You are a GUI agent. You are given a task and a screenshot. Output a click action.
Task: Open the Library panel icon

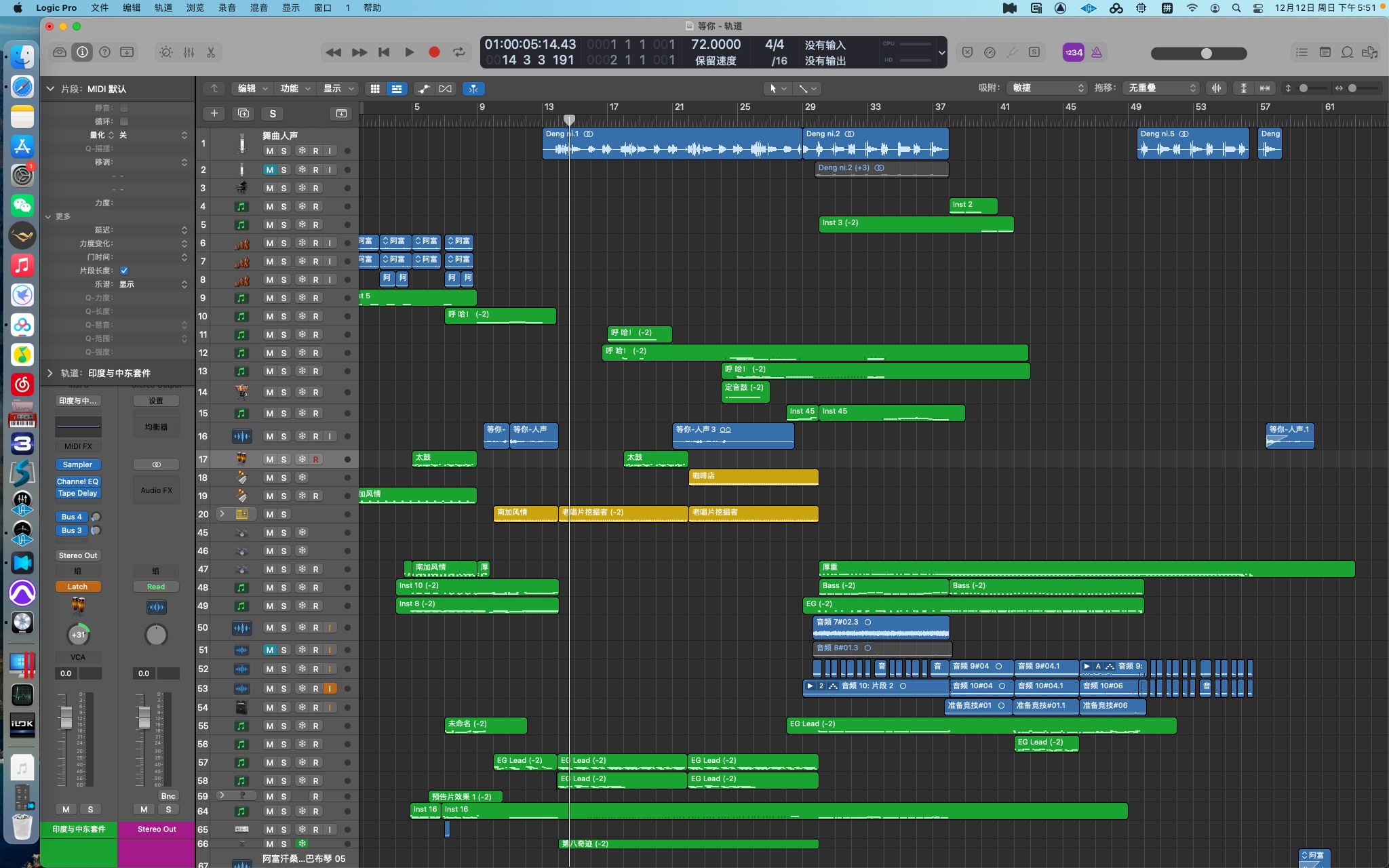[x=60, y=52]
